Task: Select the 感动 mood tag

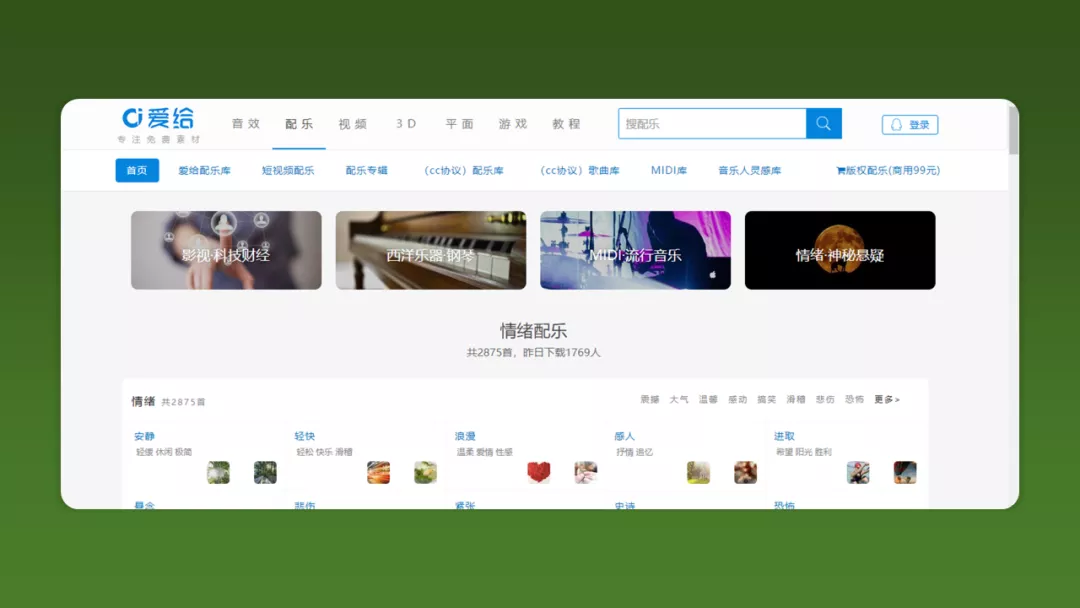Action: pos(738,399)
